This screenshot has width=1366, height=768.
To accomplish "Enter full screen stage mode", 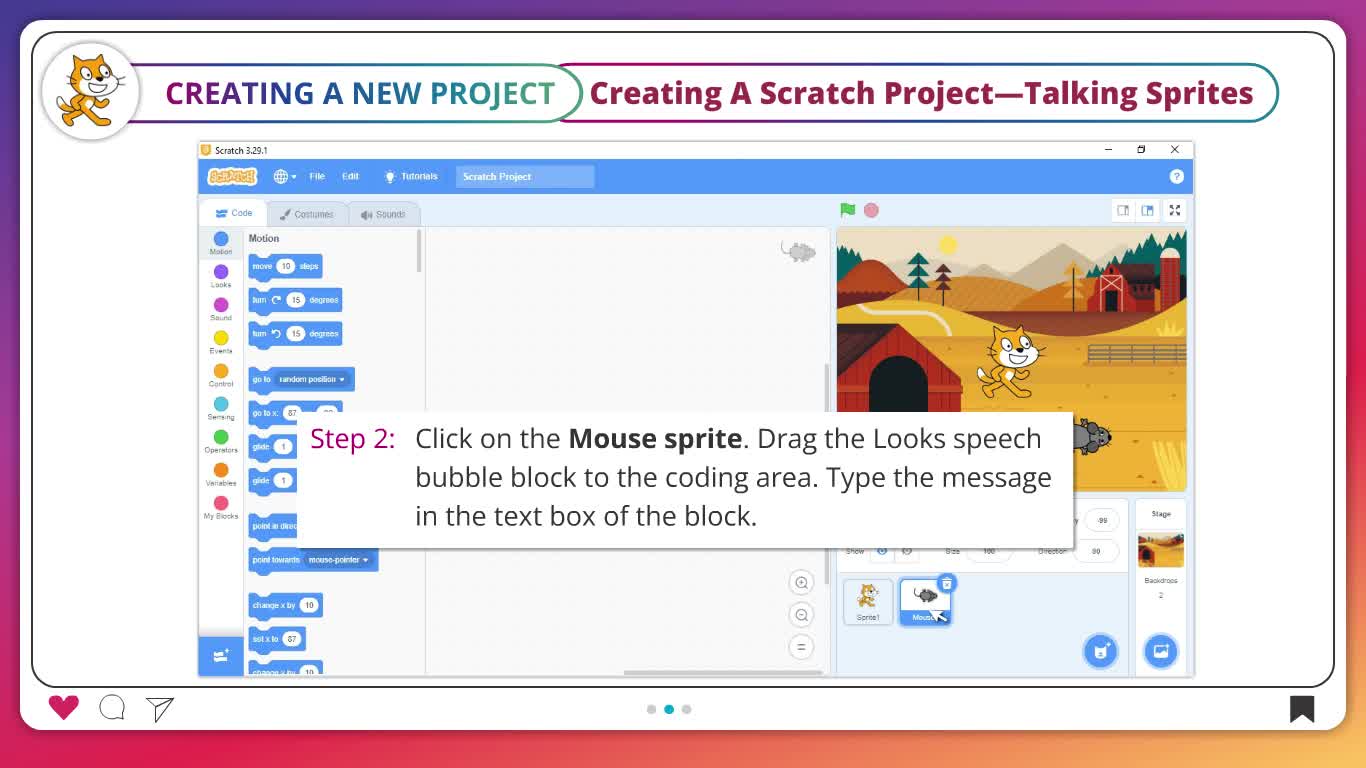I will (1175, 210).
